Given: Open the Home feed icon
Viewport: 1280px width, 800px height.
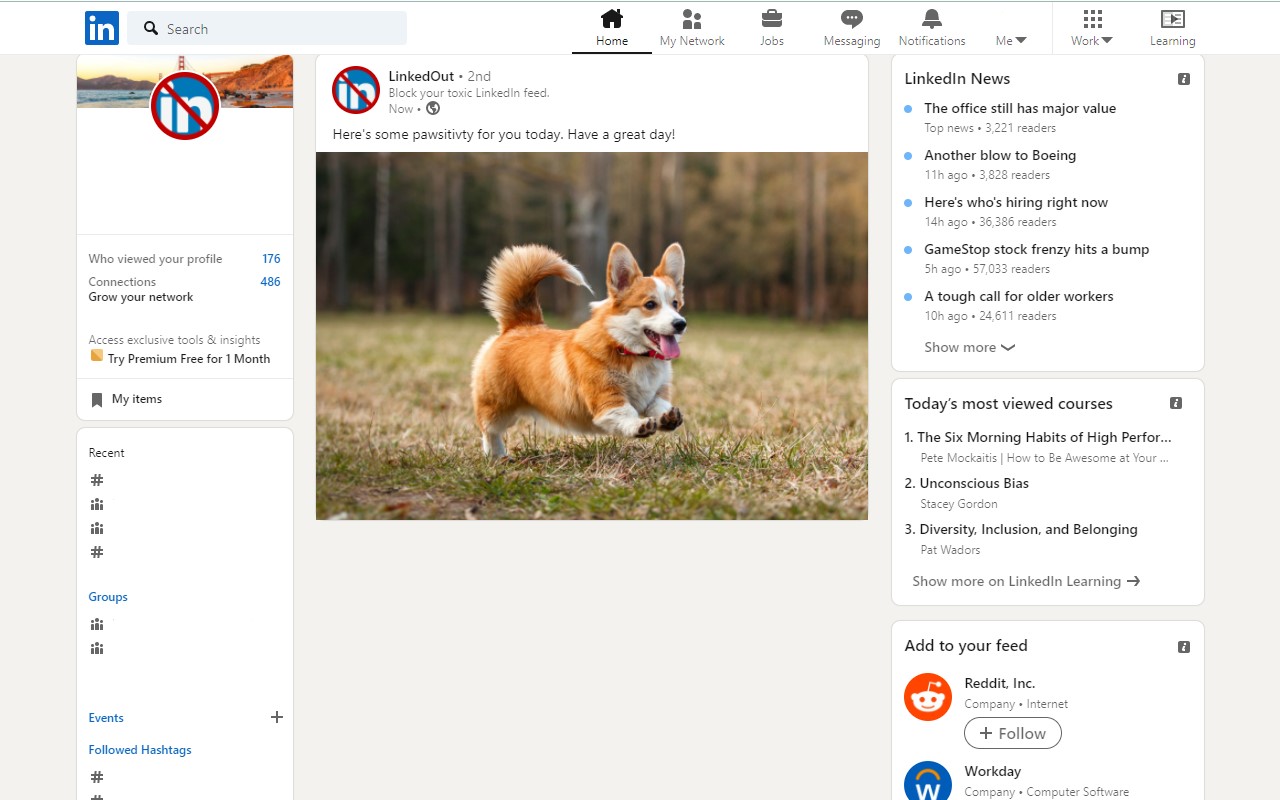Looking at the screenshot, I should 611,19.
